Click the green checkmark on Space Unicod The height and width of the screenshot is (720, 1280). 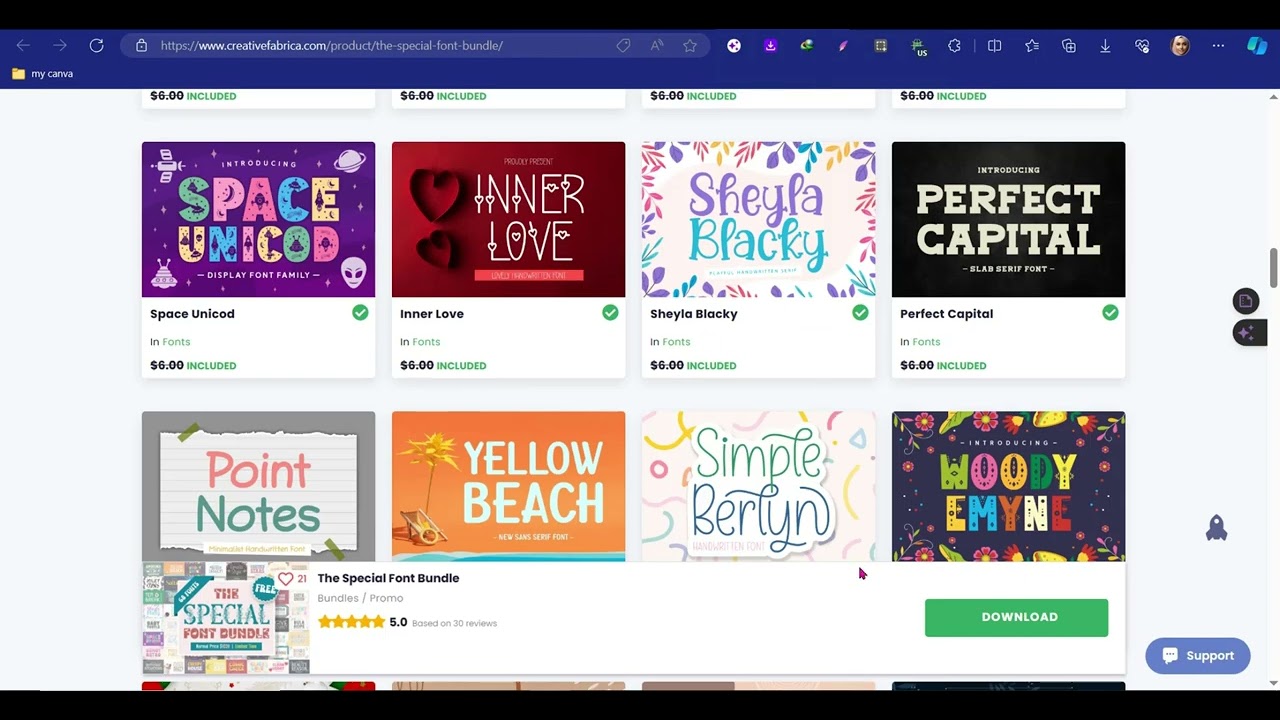(360, 313)
